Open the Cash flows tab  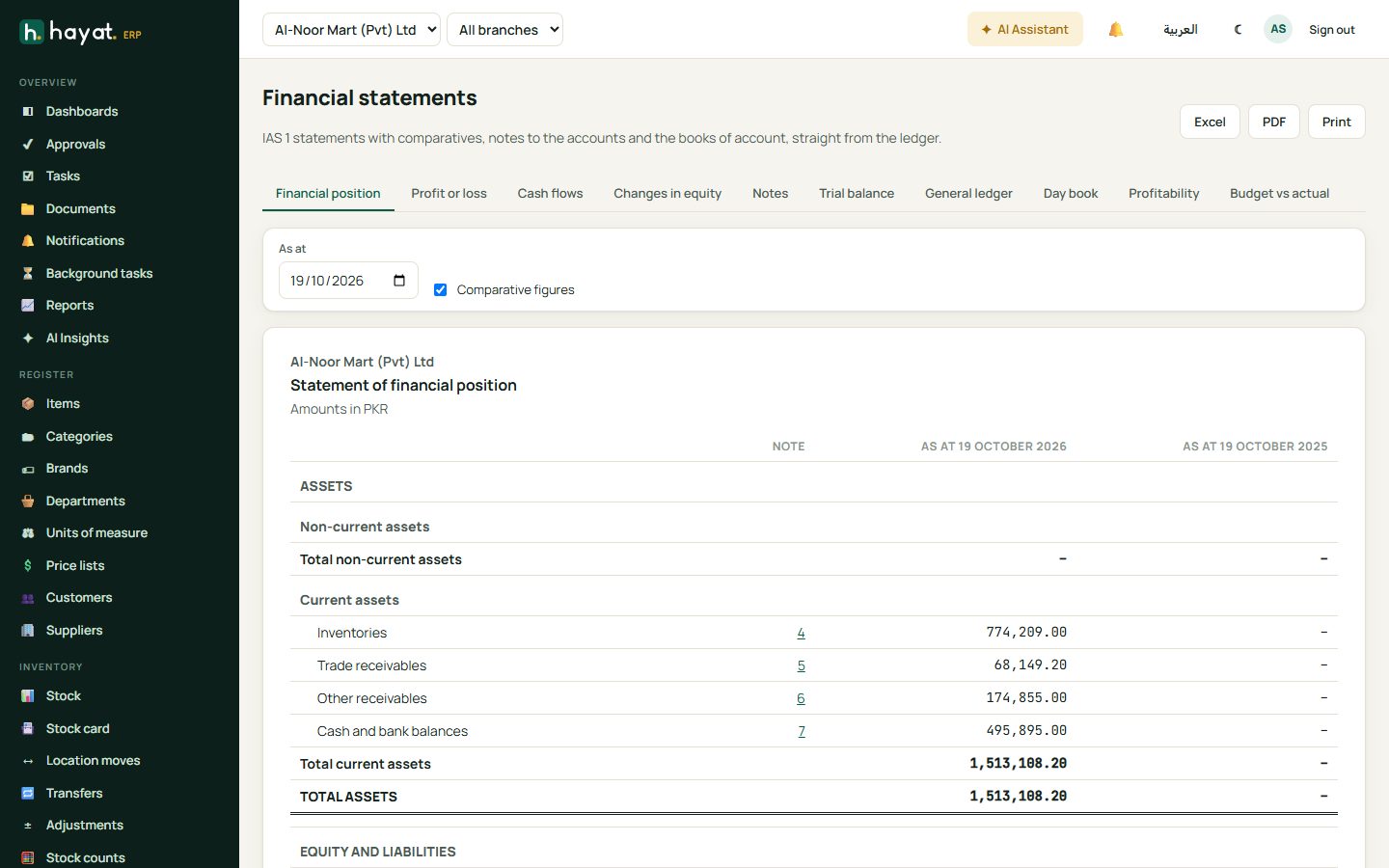(x=550, y=194)
